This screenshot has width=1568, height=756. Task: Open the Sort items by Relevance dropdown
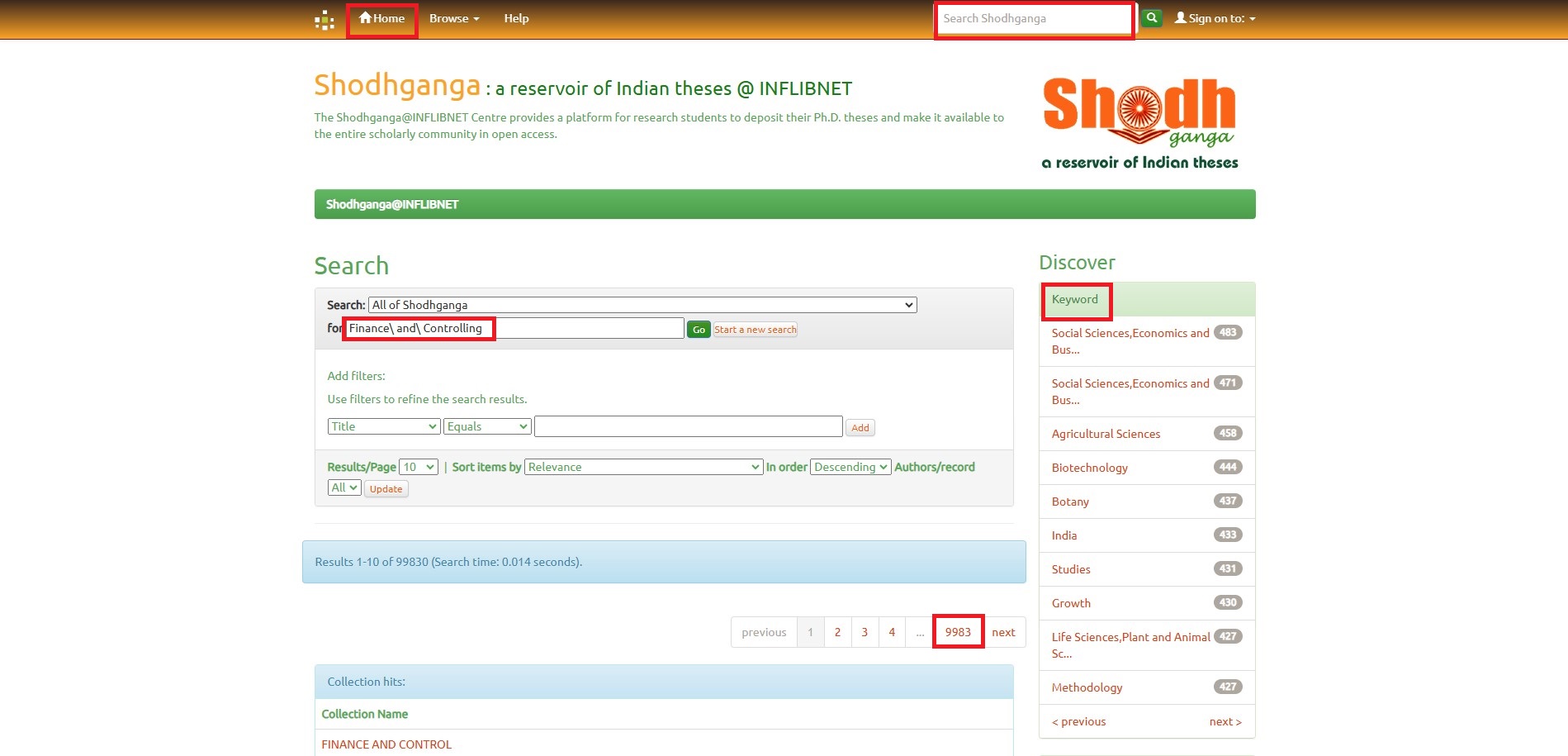click(643, 467)
